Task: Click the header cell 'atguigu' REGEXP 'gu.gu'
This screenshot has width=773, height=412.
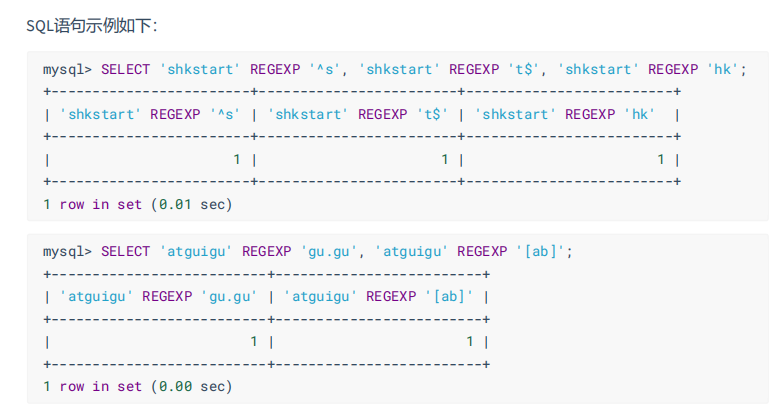Action: pyautogui.click(x=158, y=296)
